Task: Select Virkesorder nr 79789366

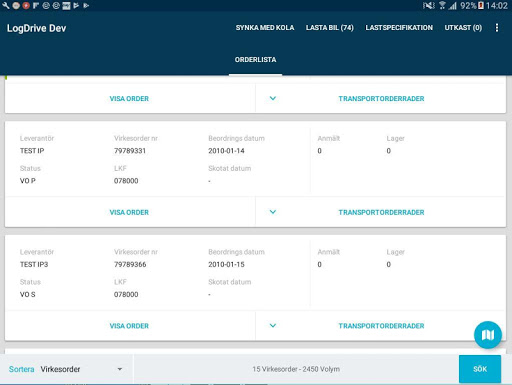Action: 130,264
